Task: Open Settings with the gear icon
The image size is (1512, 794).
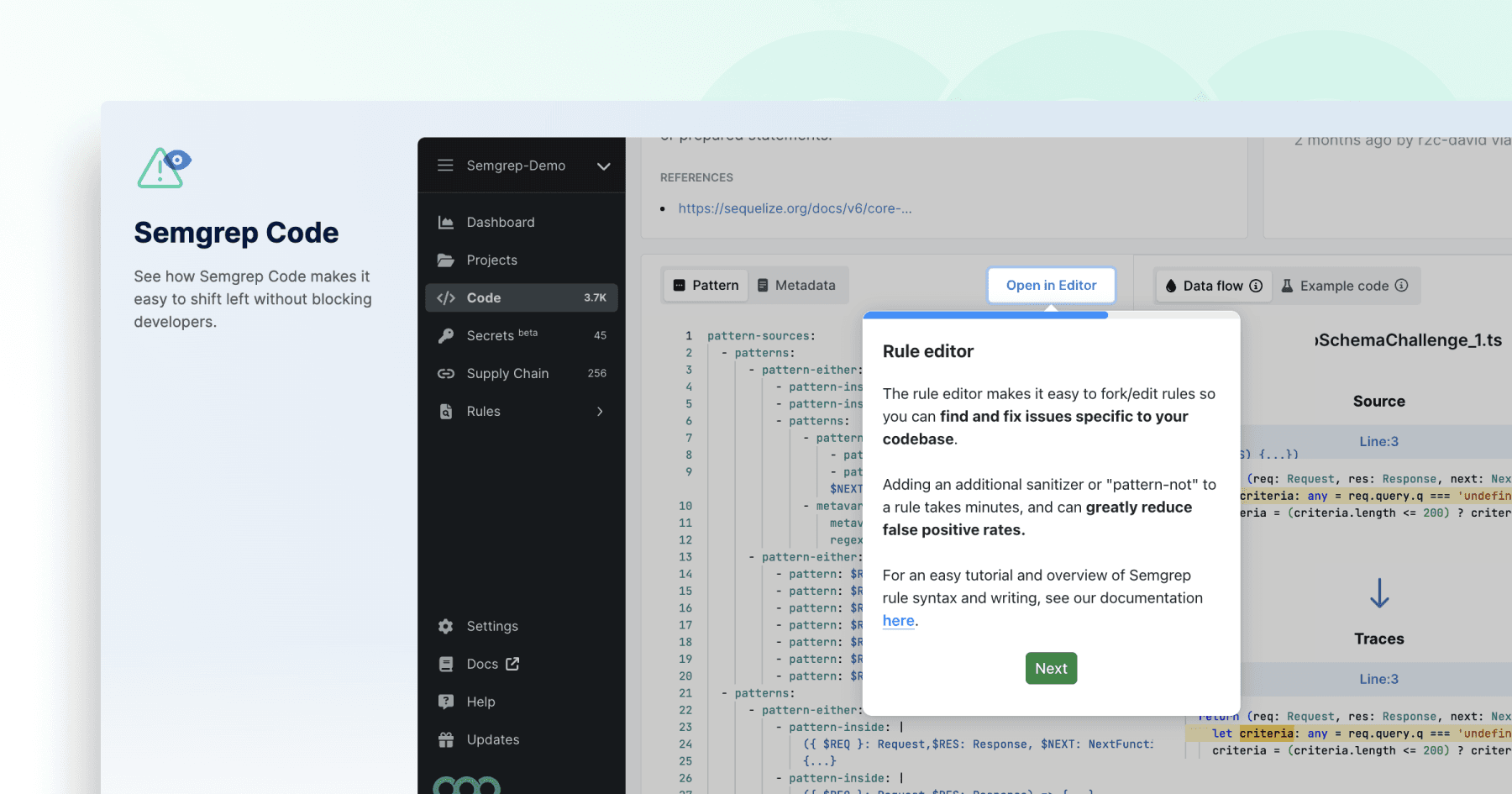Action: (446, 626)
